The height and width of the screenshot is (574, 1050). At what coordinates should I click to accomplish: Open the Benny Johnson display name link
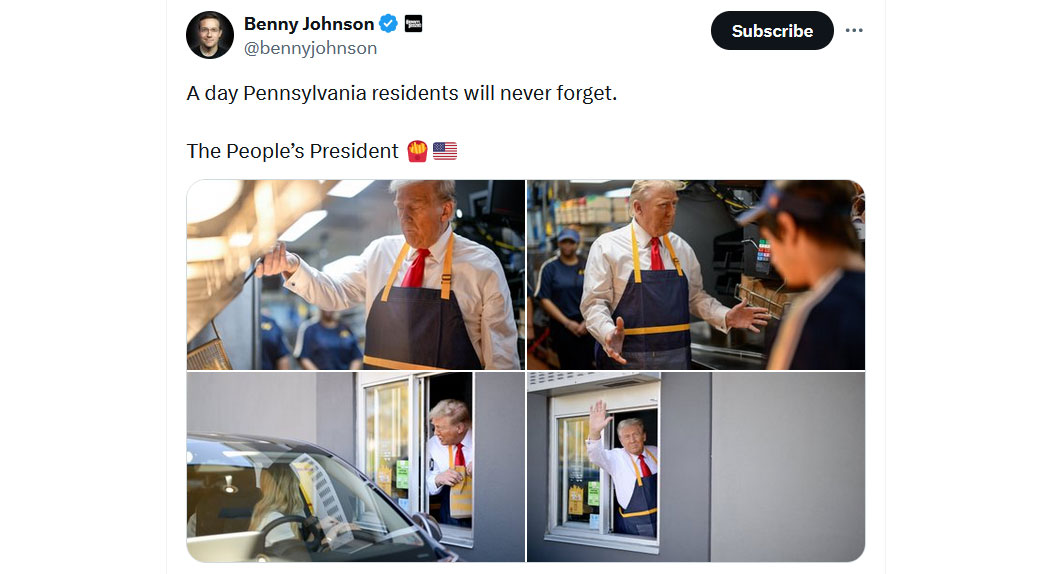[309, 24]
